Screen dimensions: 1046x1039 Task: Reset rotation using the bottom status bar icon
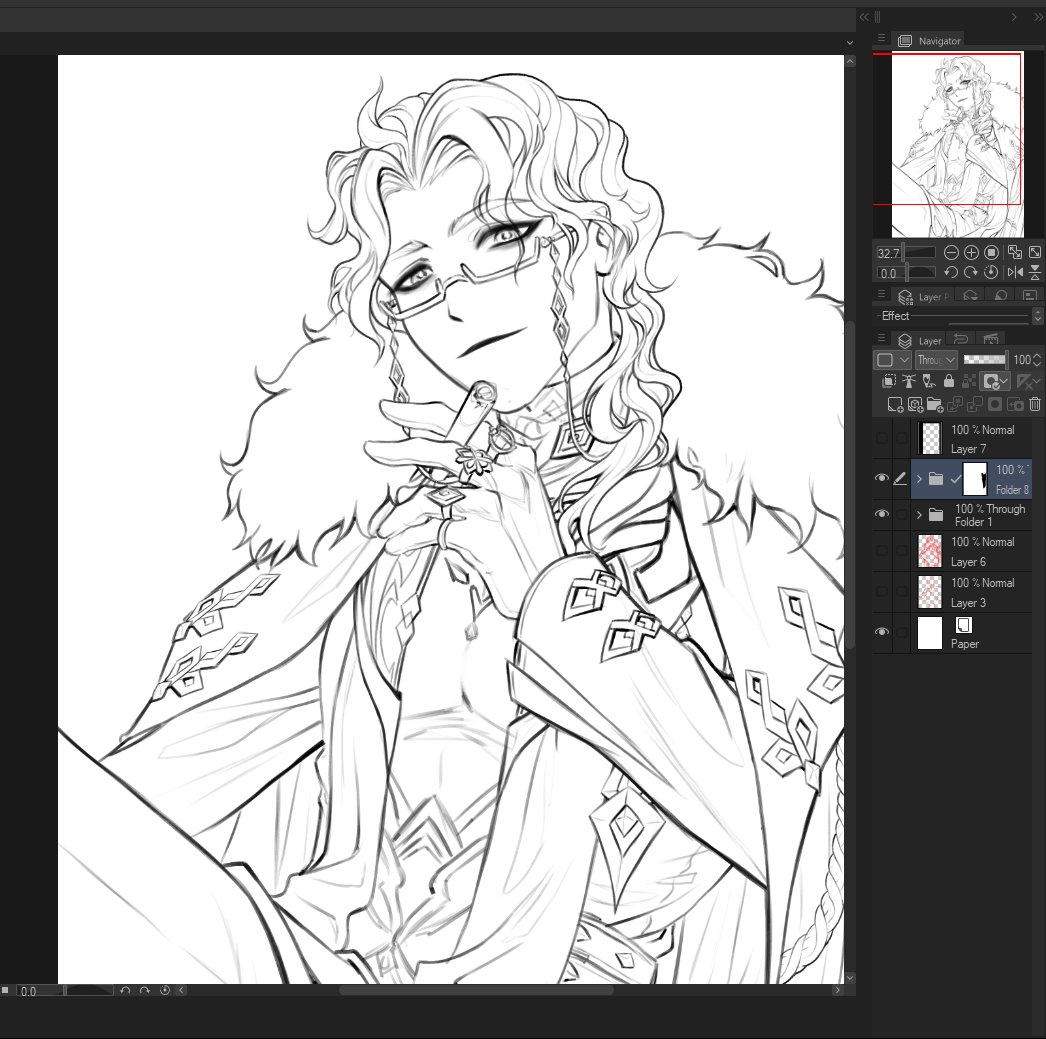coord(165,990)
